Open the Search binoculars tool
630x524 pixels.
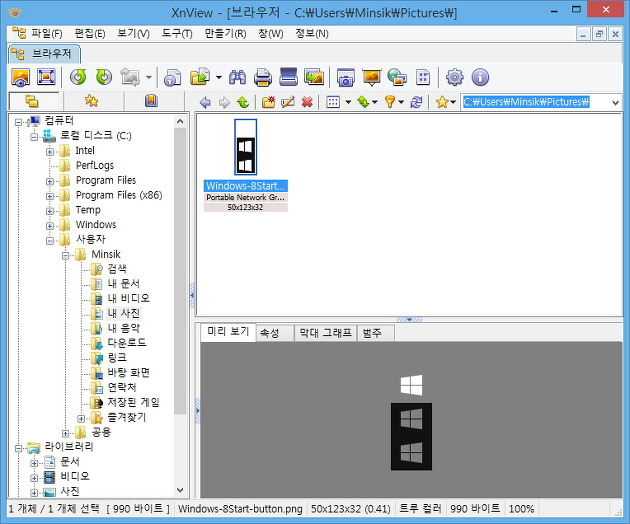237,77
